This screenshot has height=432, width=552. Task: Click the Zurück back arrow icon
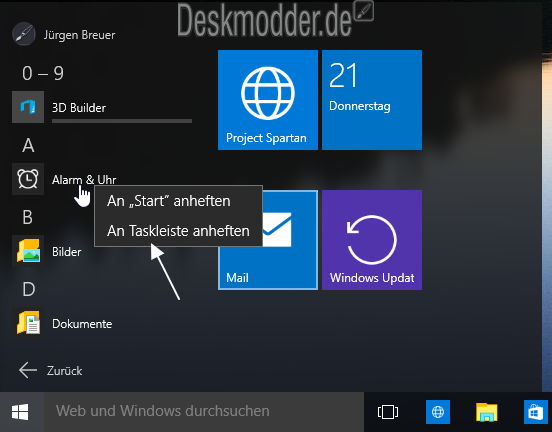click(28, 370)
